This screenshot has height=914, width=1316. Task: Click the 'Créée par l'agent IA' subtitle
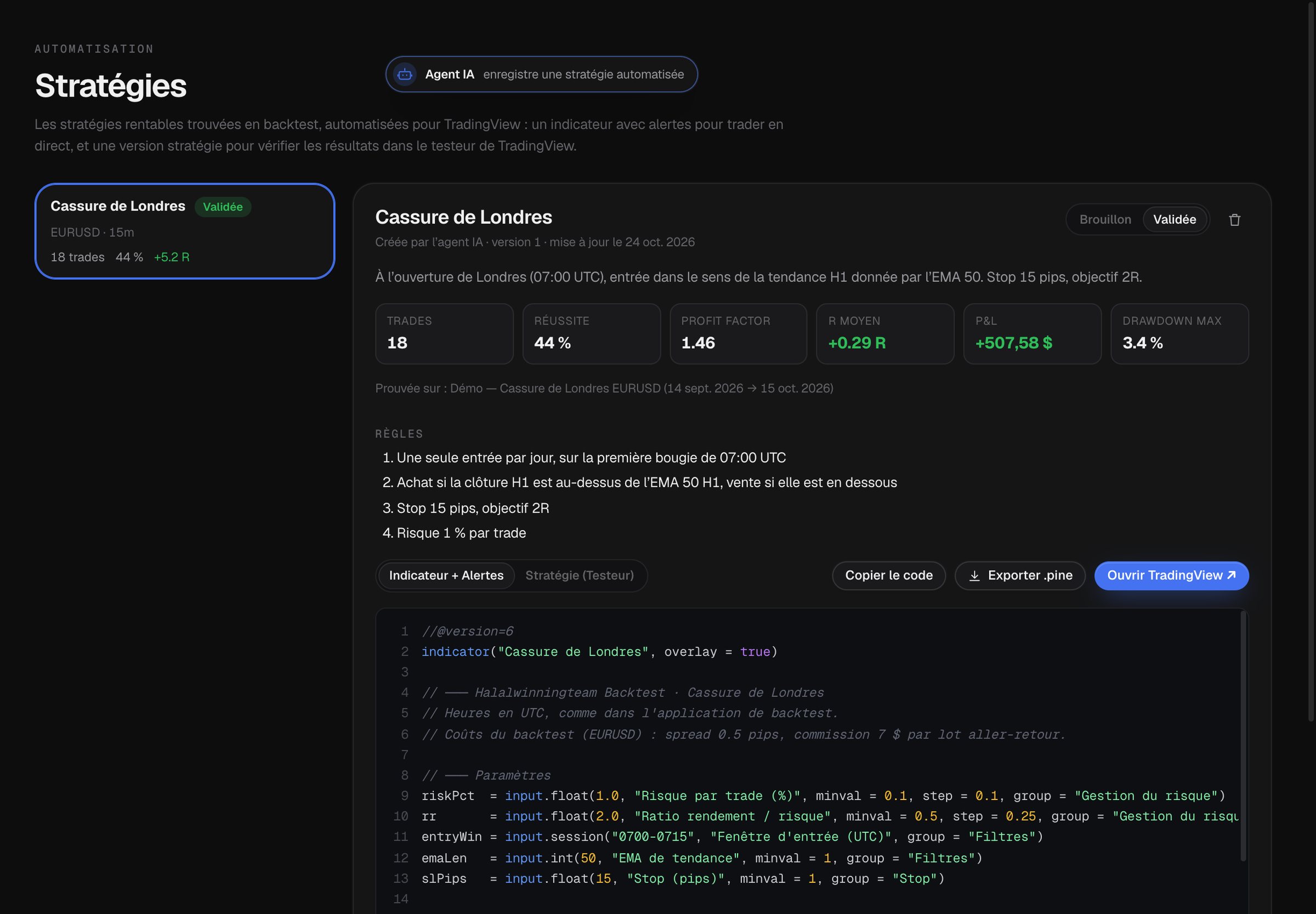(535, 242)
